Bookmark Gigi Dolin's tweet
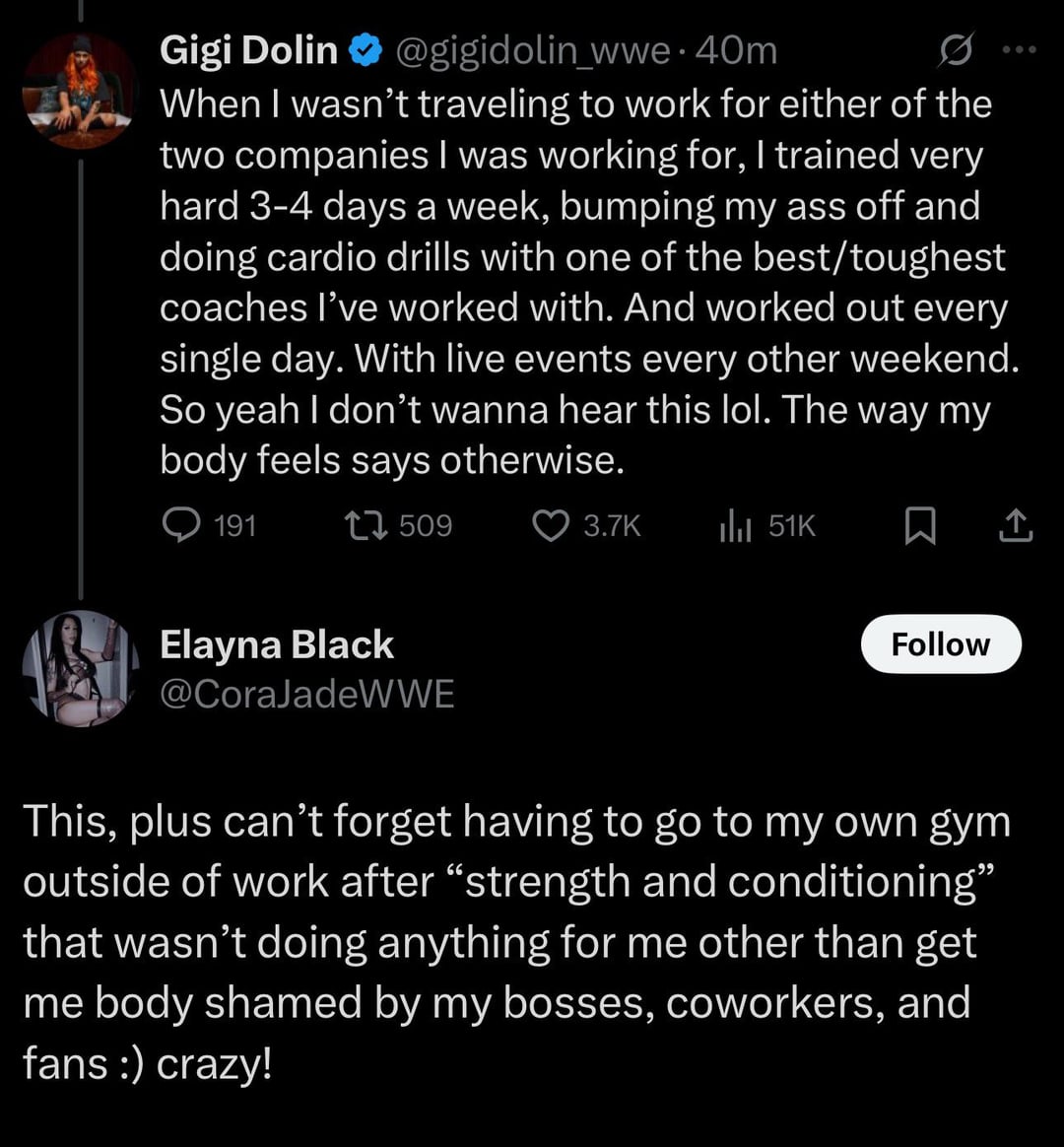The image size is (1064, 1147). pos(920,528)
